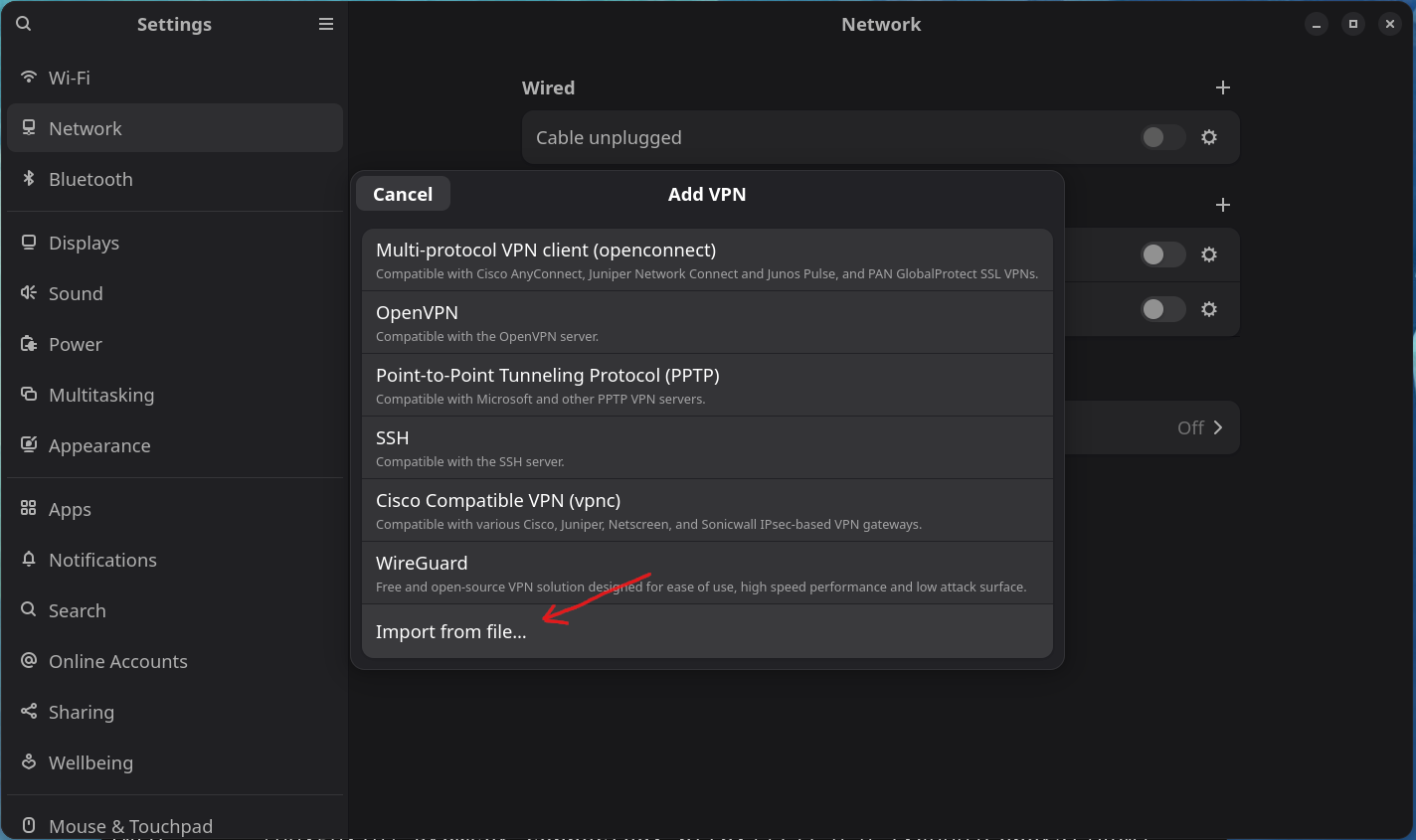
Task: Click the plus icon below the Wired section
Action: (x=1223, y=205)
